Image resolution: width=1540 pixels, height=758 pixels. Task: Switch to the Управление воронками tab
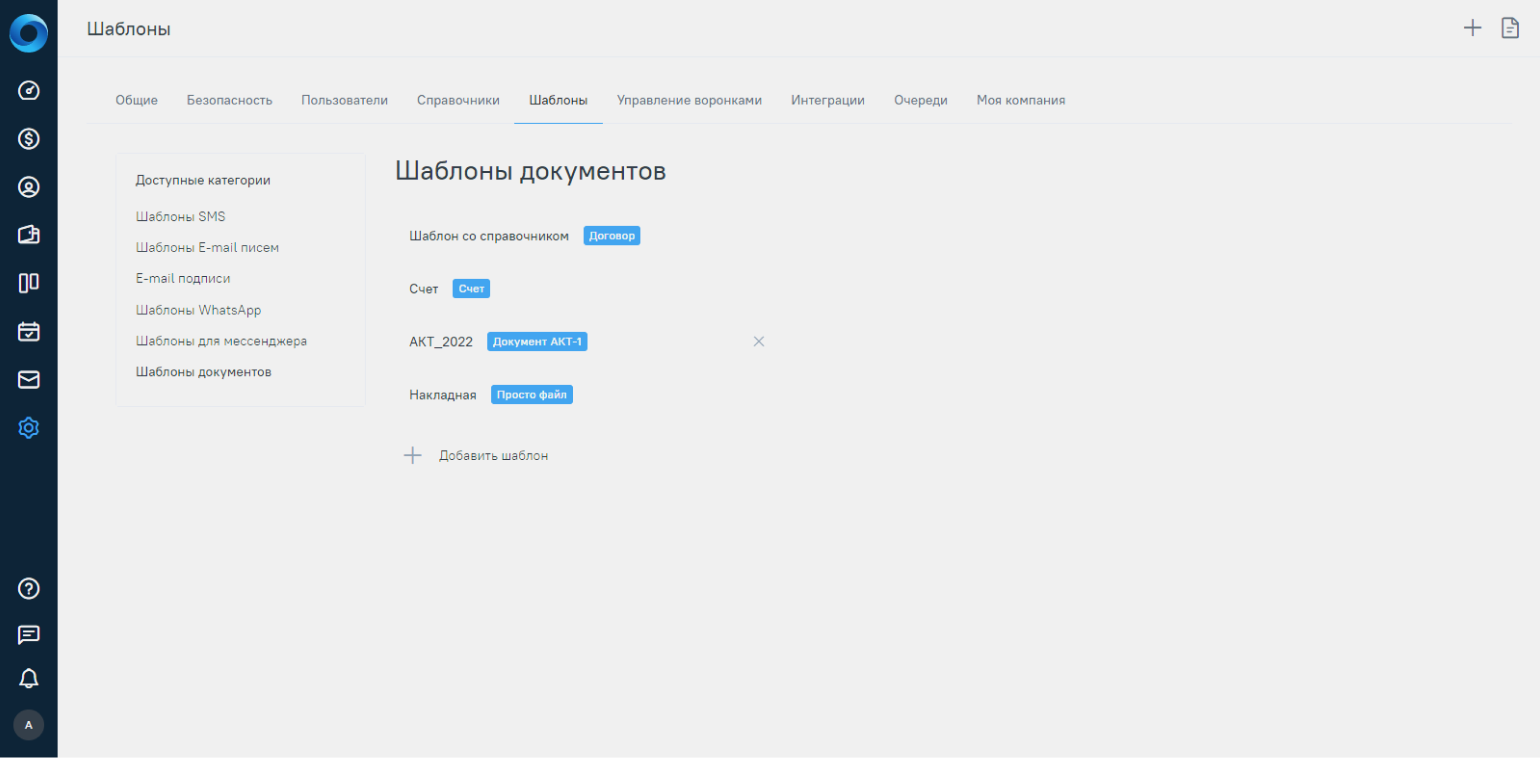(689, 100)
